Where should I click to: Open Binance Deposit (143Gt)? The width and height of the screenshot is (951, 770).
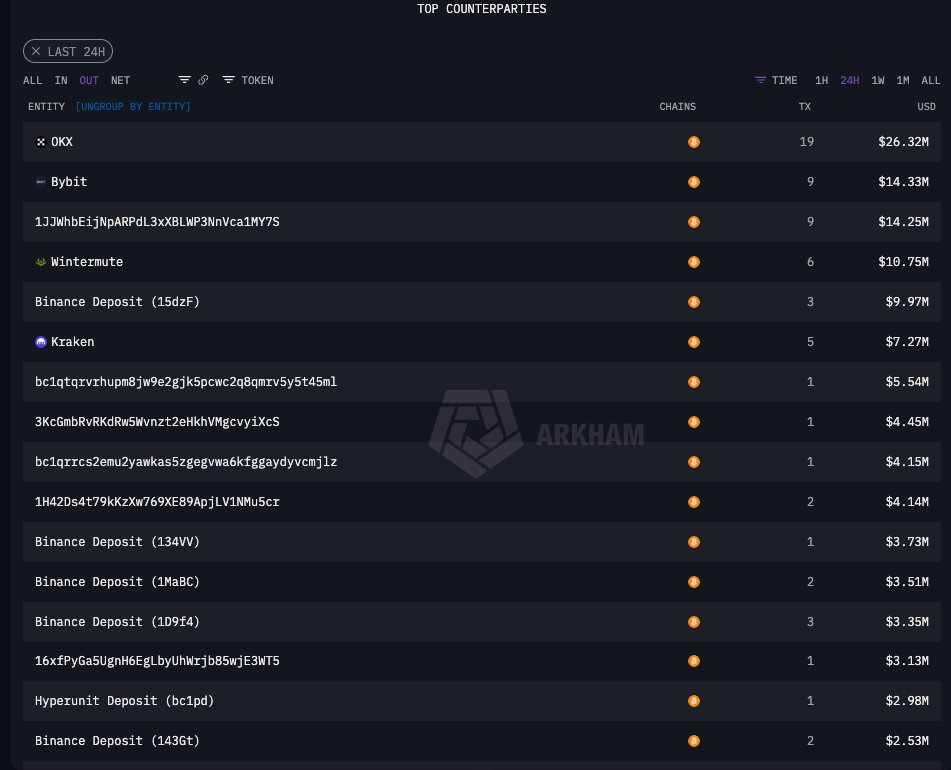pos(117,741)
